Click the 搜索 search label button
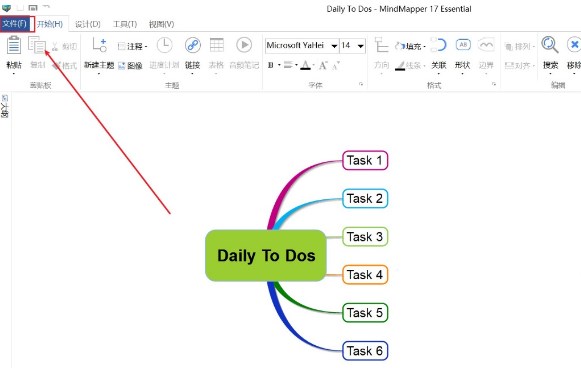This screenshot has height=368, width=581. (550, 65)
